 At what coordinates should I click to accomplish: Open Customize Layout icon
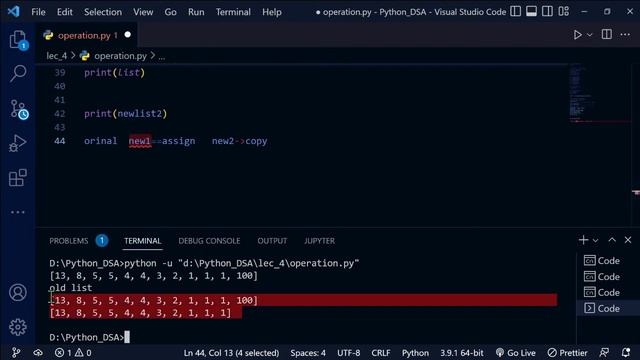pos(564,11)
